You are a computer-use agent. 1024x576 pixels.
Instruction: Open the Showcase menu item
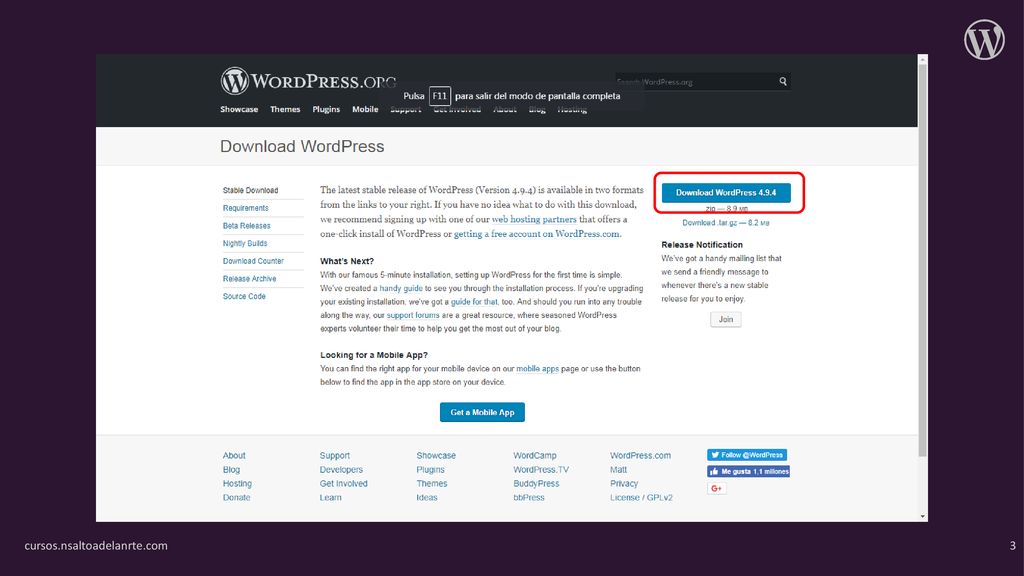239,109
